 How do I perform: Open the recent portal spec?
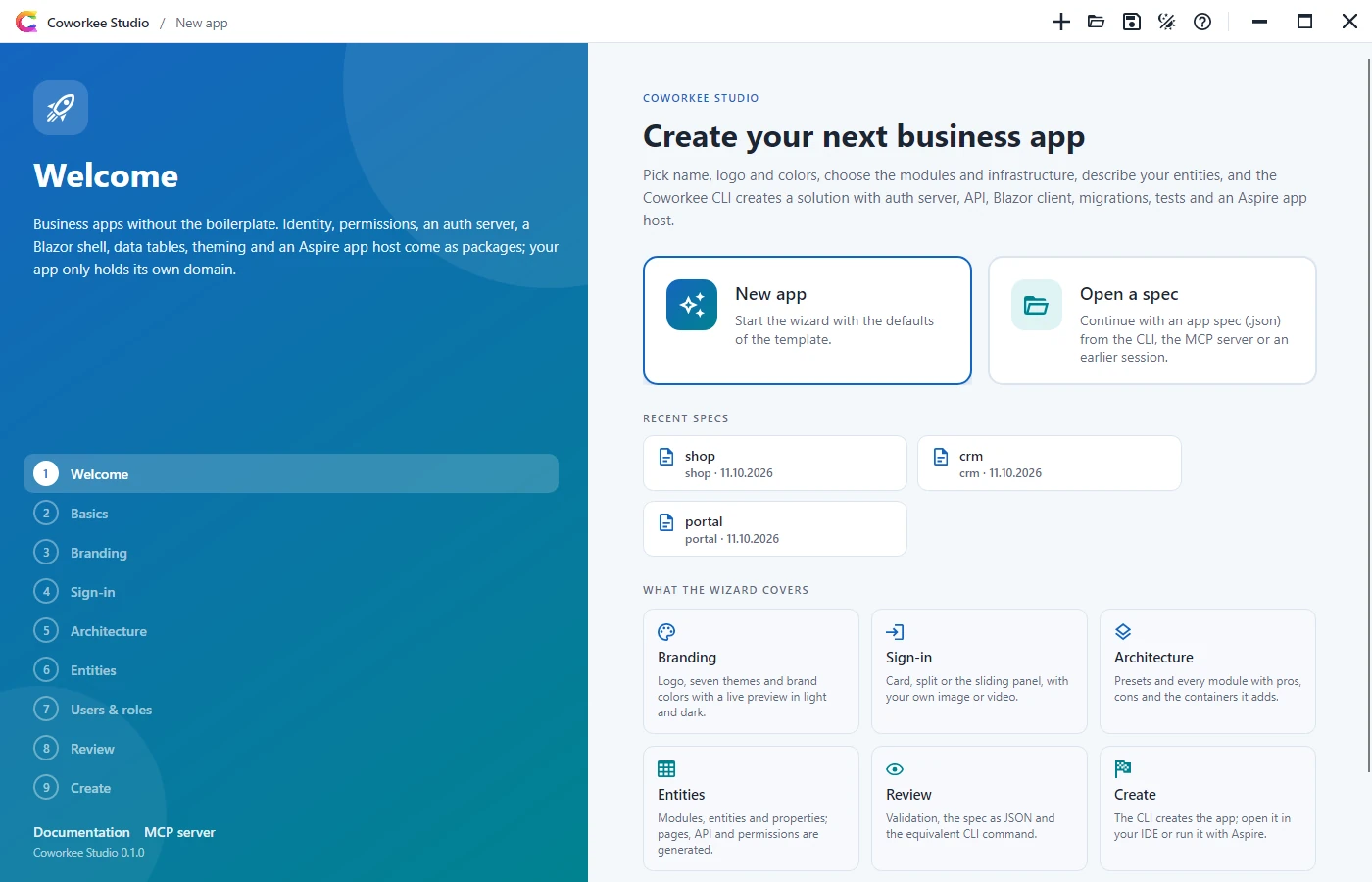[x=775, y=529]
